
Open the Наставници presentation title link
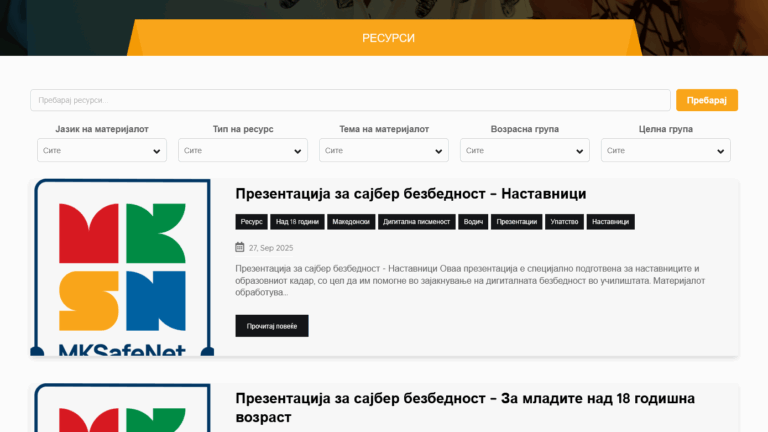(x=410, y=194)
